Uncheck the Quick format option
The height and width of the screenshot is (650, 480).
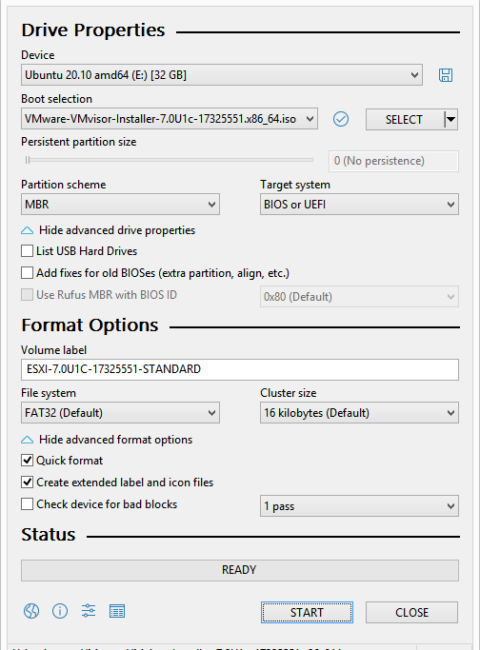27,461
